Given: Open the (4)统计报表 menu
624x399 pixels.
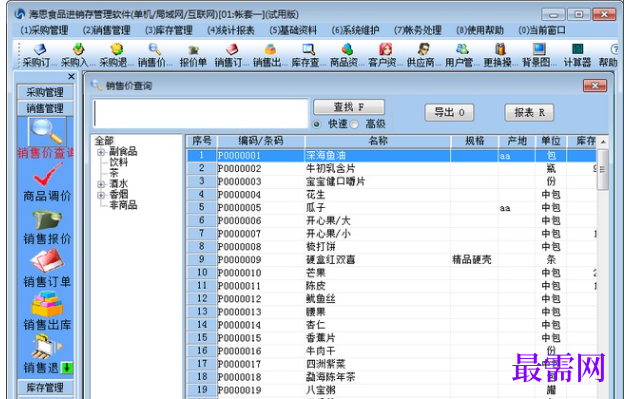Looking at the screenshot, I should [x=231, y=30].
